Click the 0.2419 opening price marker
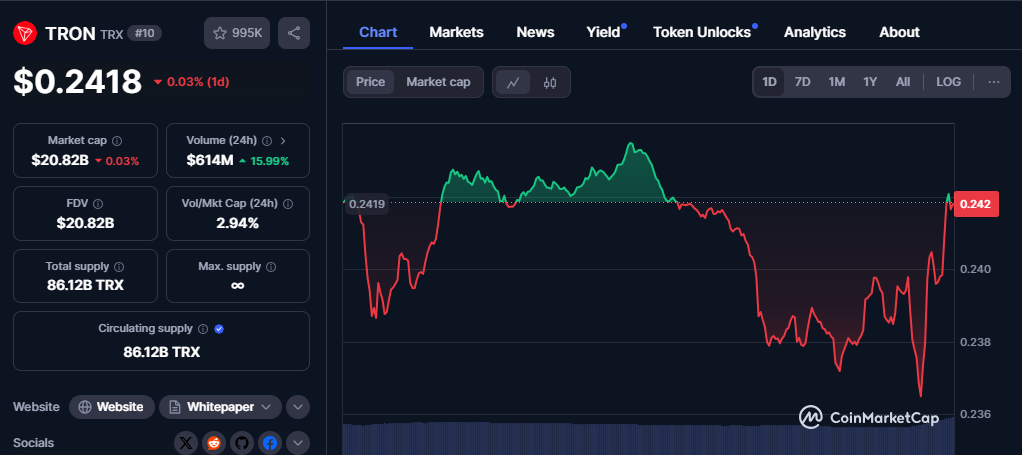This screenshot has height=455, width=1022. coord(366,203)
